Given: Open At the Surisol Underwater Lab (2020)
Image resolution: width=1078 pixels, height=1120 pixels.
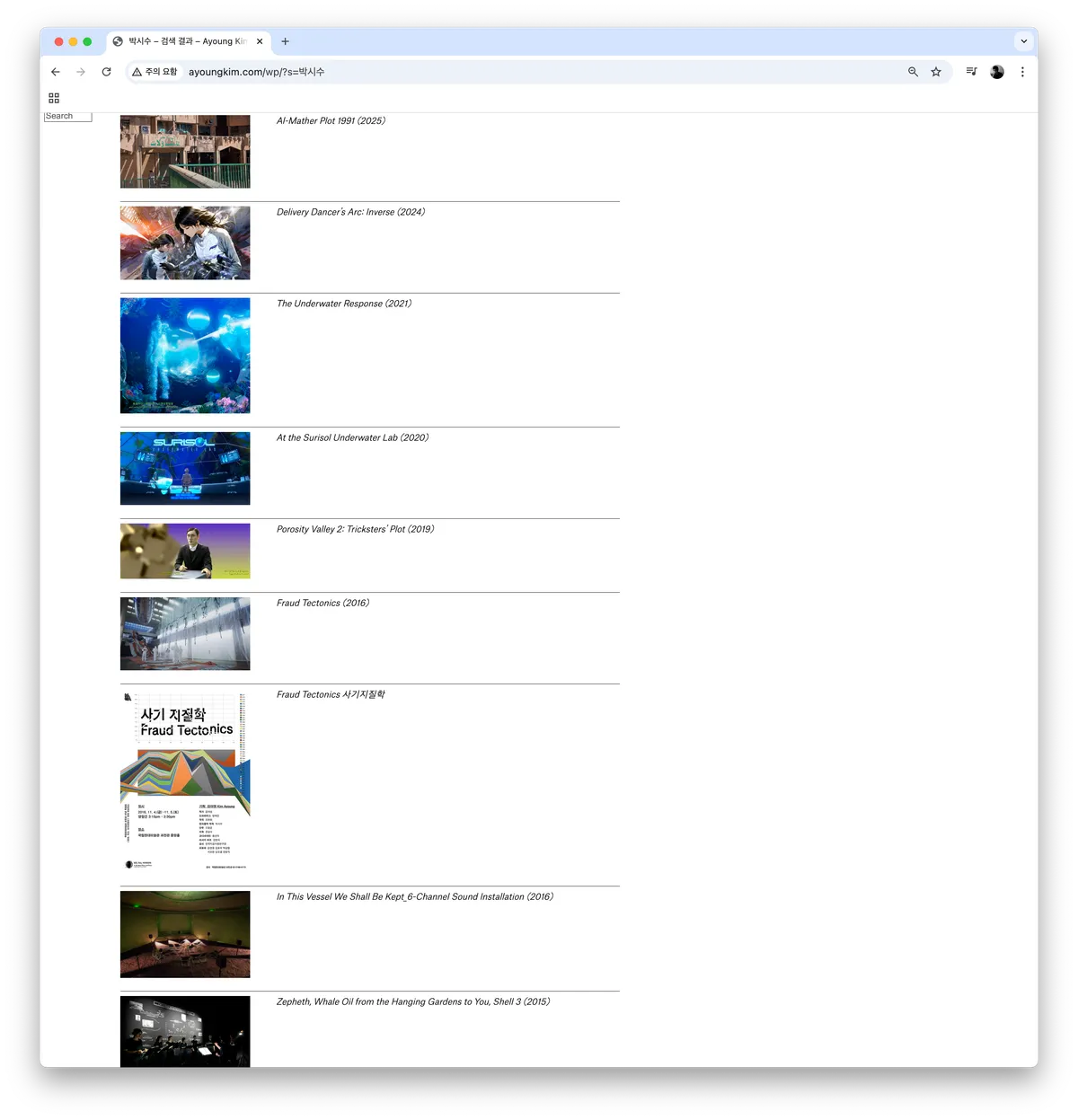Looking at the screenshot, I should click(352, 437).
